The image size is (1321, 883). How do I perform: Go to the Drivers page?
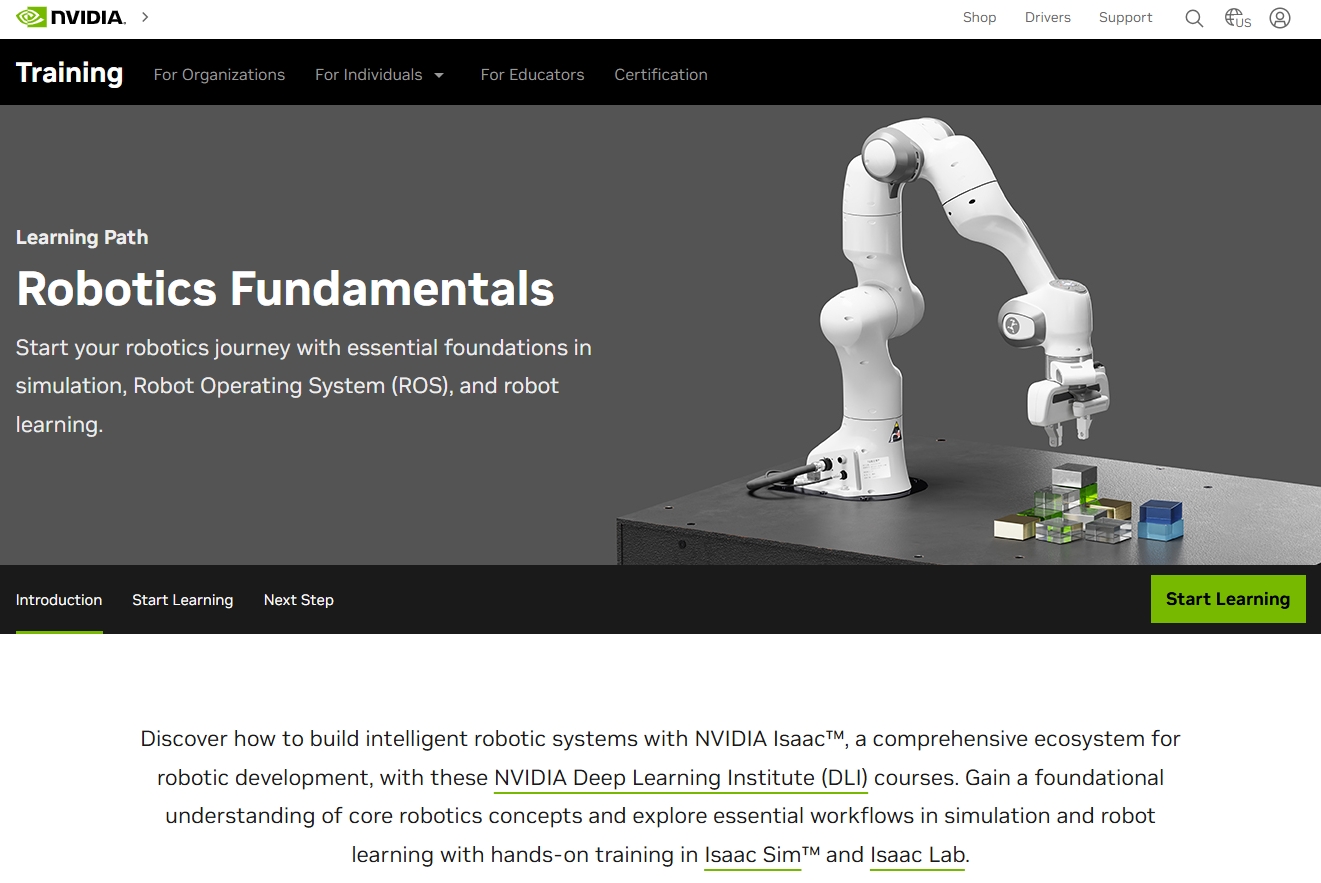tap(1047, 18)
